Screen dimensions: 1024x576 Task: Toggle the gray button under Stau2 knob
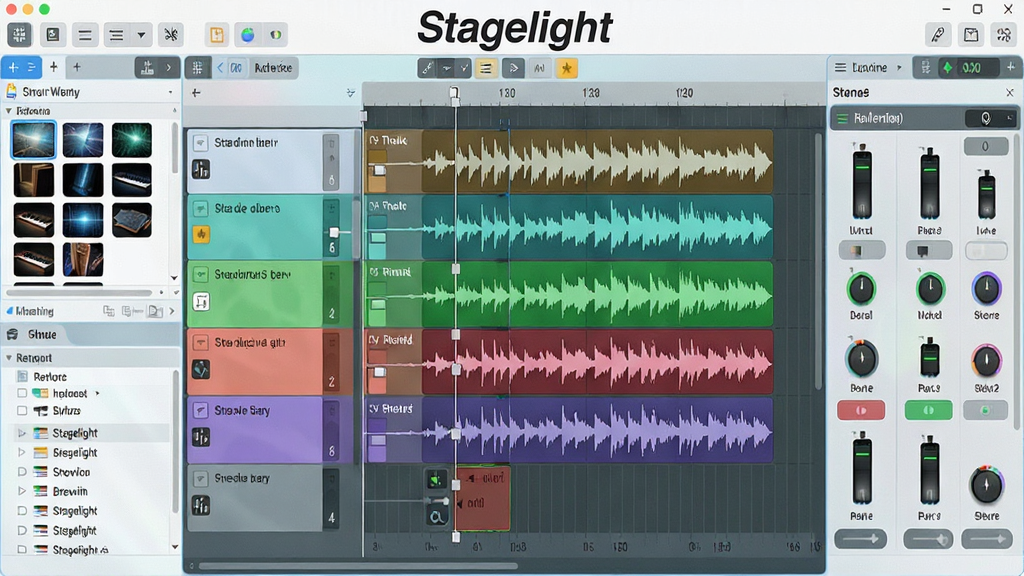tap(985, 410)
